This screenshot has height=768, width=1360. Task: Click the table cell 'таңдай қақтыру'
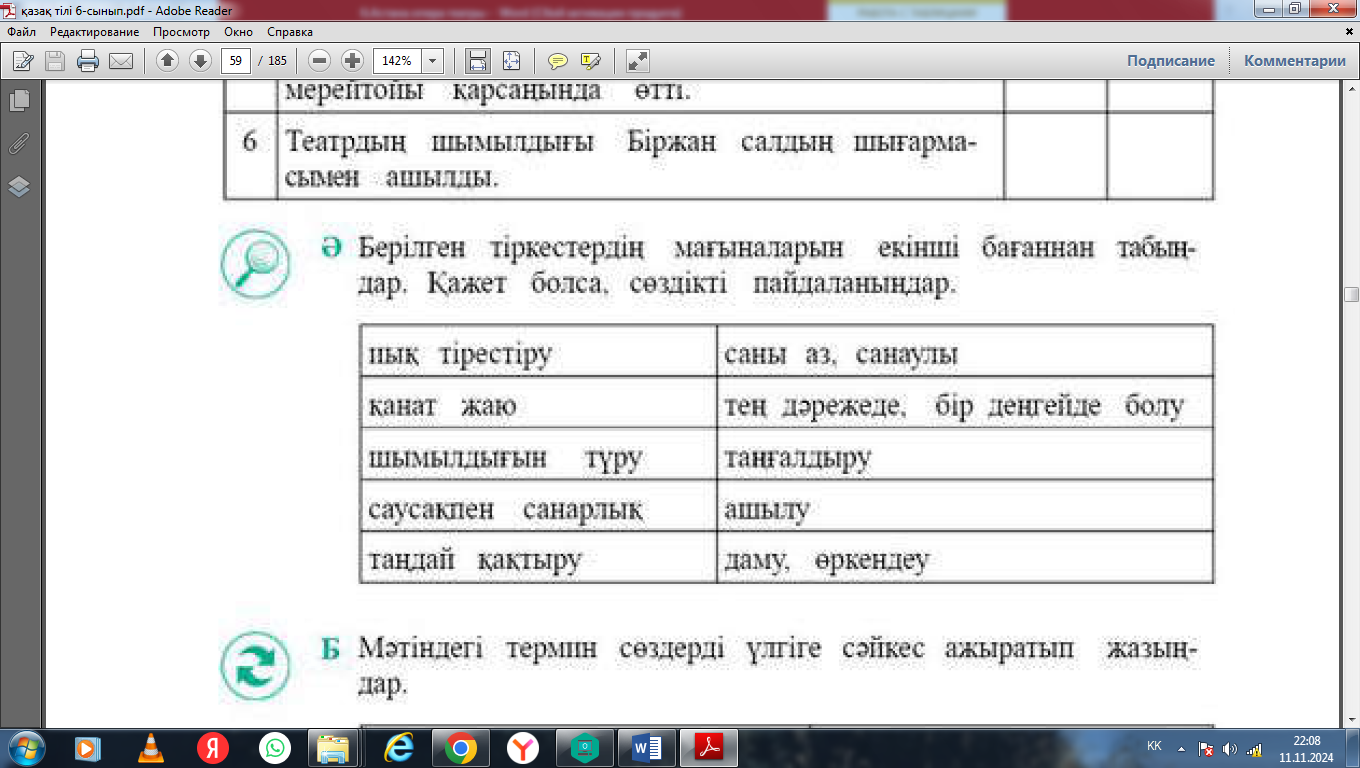tap(538, 559)
